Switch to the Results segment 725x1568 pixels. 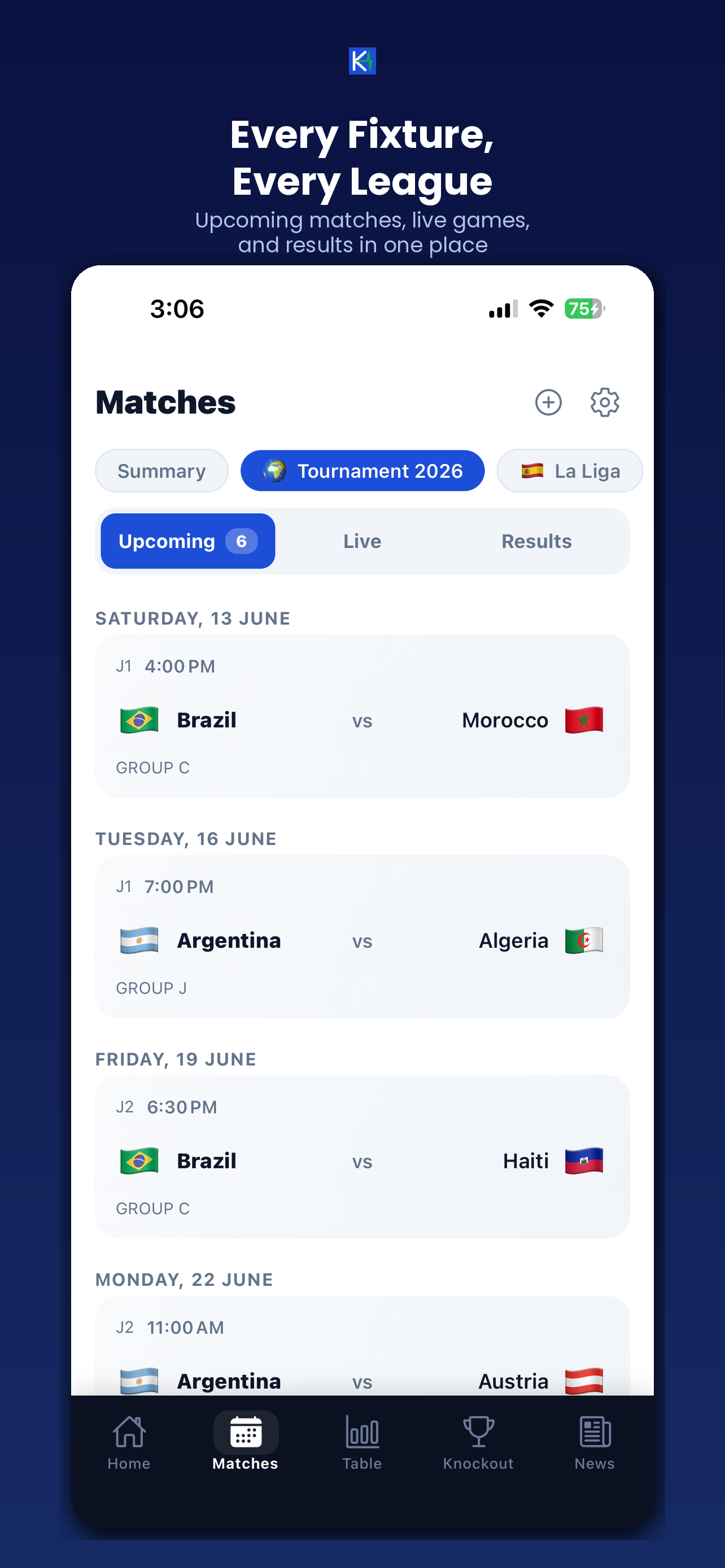tap(536, 541)
